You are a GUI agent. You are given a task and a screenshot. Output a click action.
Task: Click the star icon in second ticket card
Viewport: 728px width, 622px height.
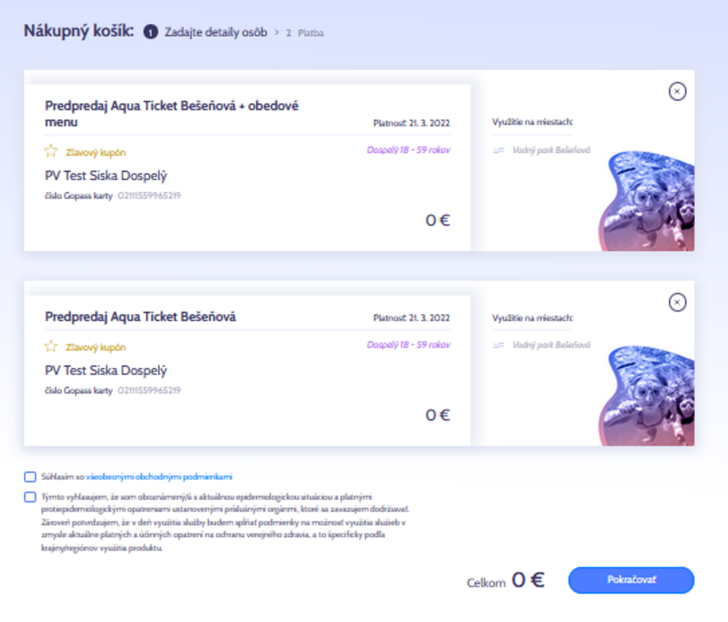[x=51, y=346]
